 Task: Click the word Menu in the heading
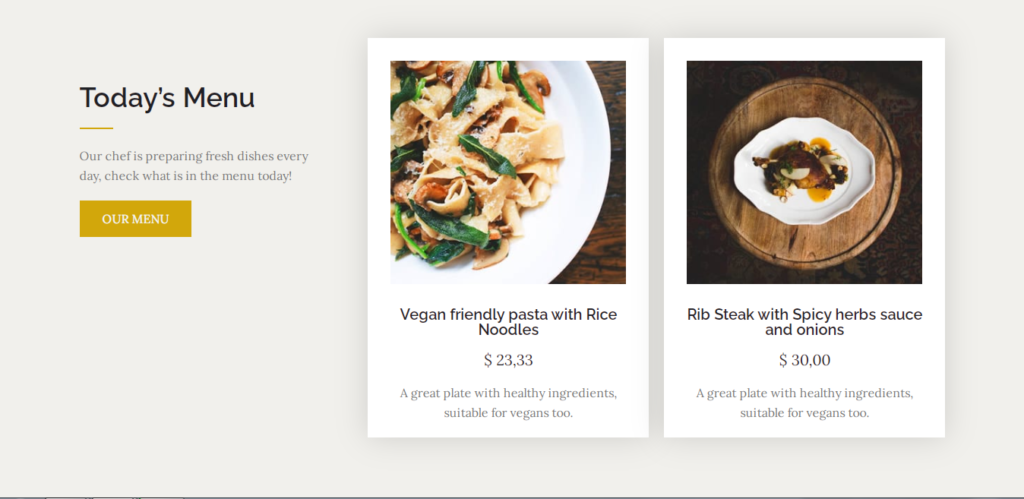tap(219, 98)
